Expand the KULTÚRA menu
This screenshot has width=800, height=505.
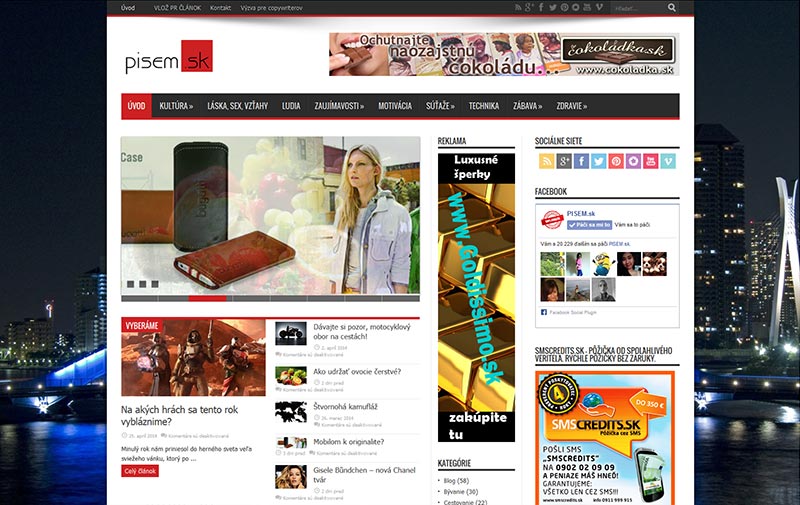coord(176,106)
